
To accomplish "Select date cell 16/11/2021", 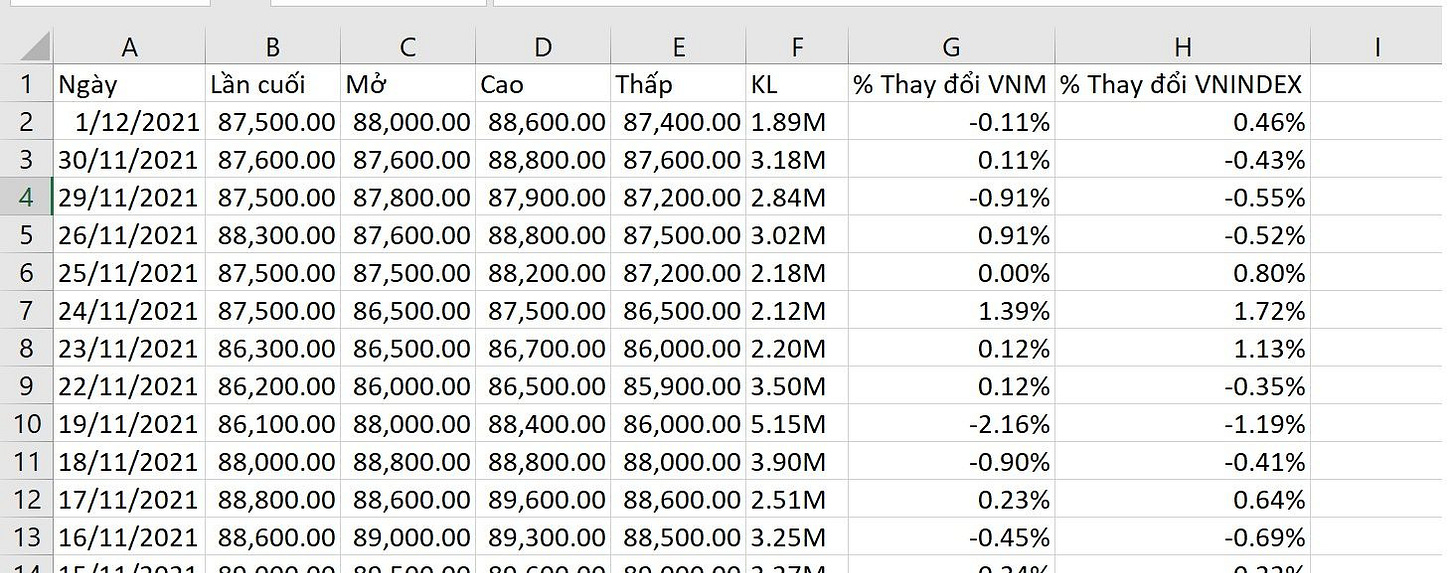I will [129, 538].
